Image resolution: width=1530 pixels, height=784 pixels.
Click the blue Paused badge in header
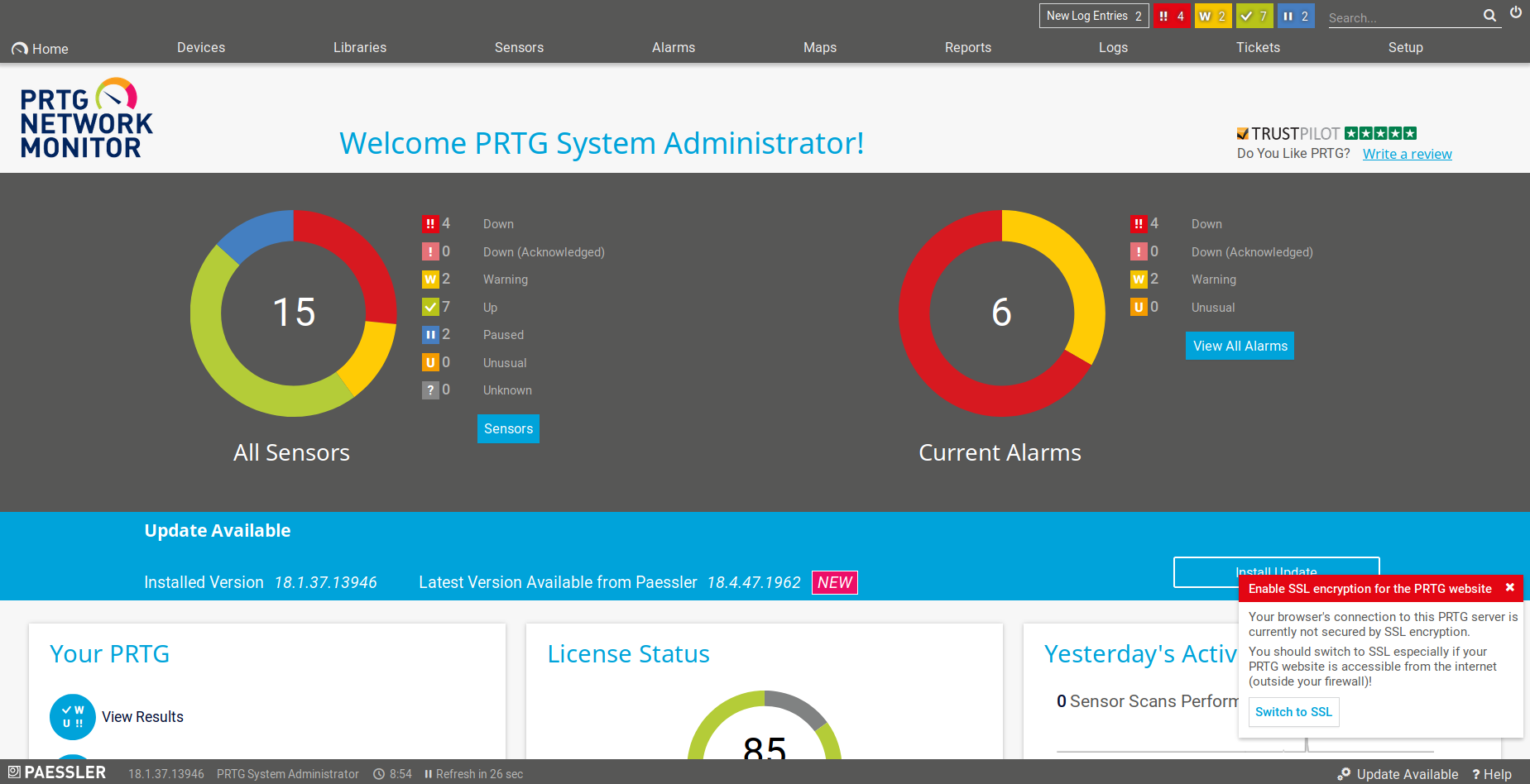pyautogui.click(x=1296, y=16)
